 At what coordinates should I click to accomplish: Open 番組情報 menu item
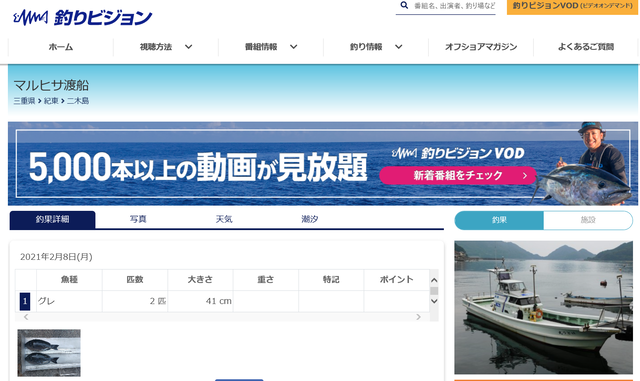tap(261, 47)
